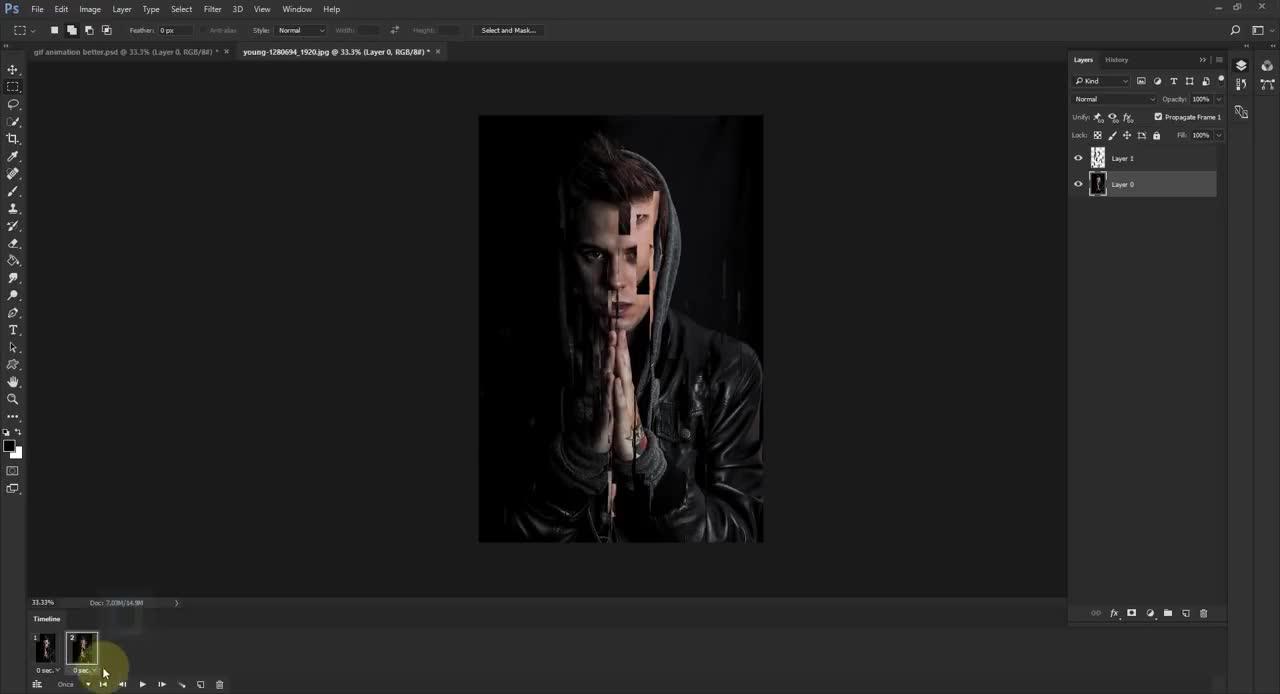Play the frame animation

142,685
